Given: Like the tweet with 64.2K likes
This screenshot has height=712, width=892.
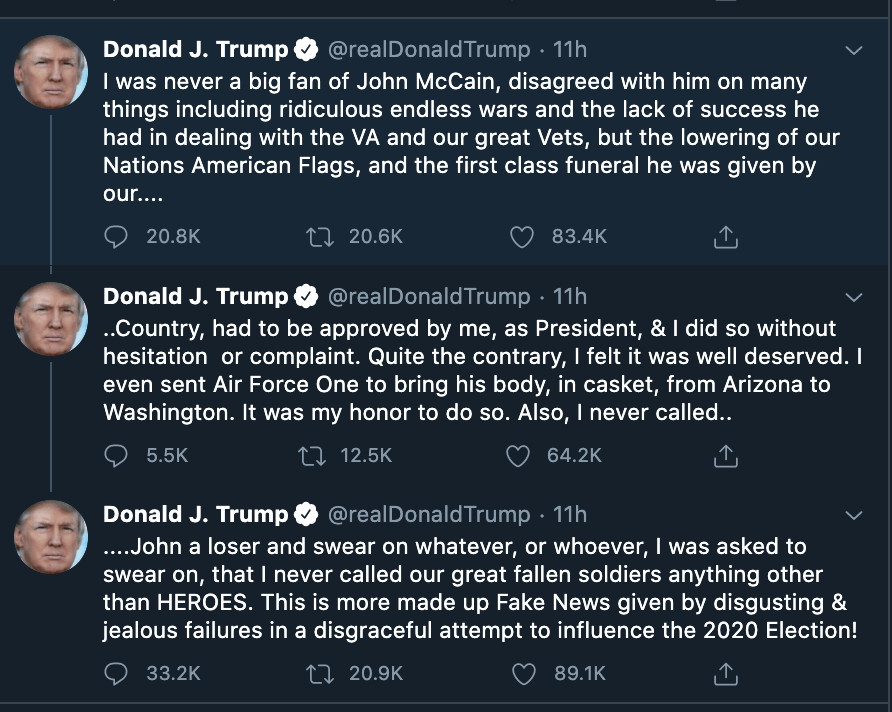Looking at the screenshot, I should pyautogui.click(x=517, y=456).
